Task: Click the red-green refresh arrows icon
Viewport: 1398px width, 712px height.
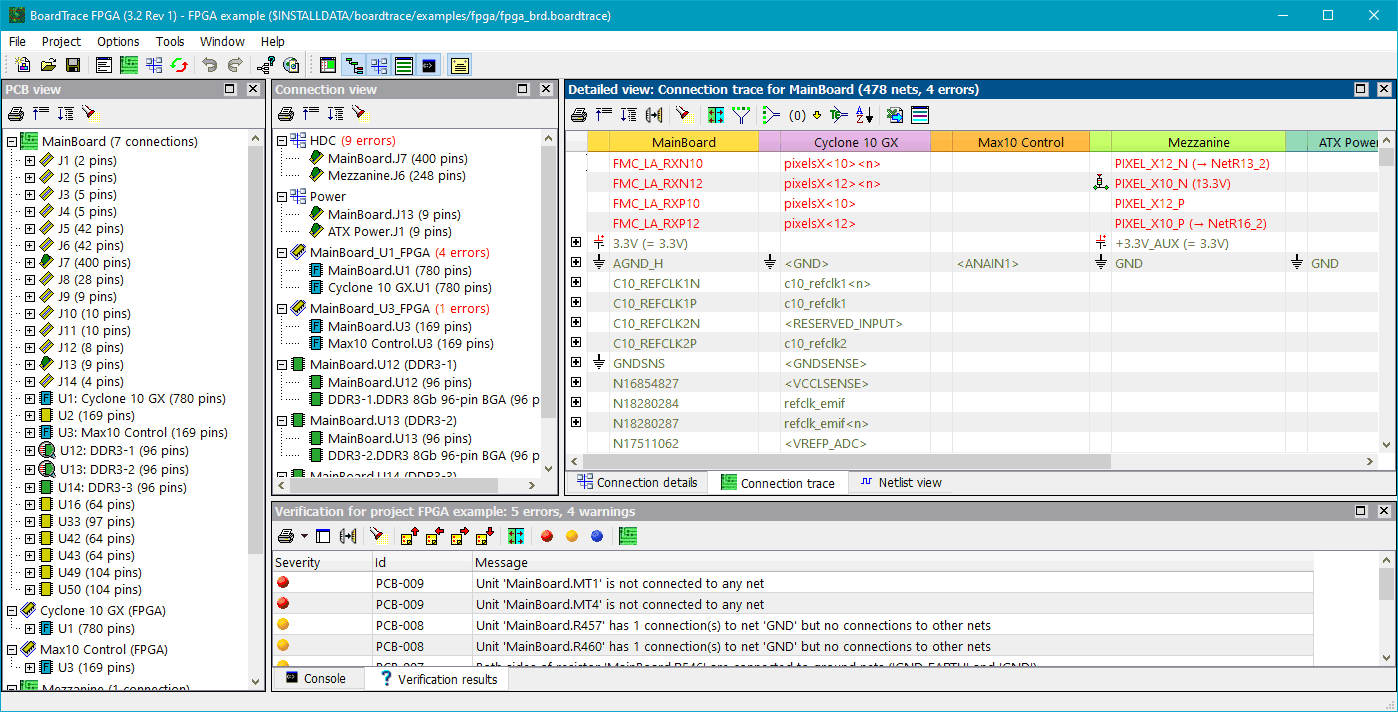Action: click(179, 66)
